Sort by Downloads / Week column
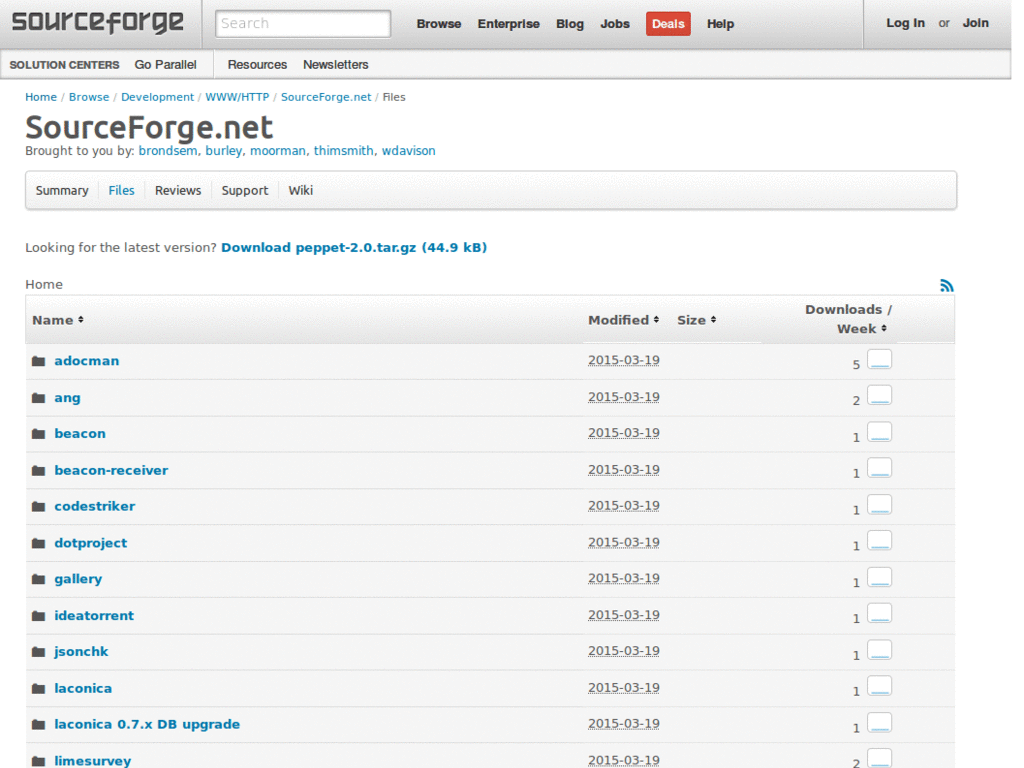This screenshot has width=1024, height=768. tap(848, 319)
